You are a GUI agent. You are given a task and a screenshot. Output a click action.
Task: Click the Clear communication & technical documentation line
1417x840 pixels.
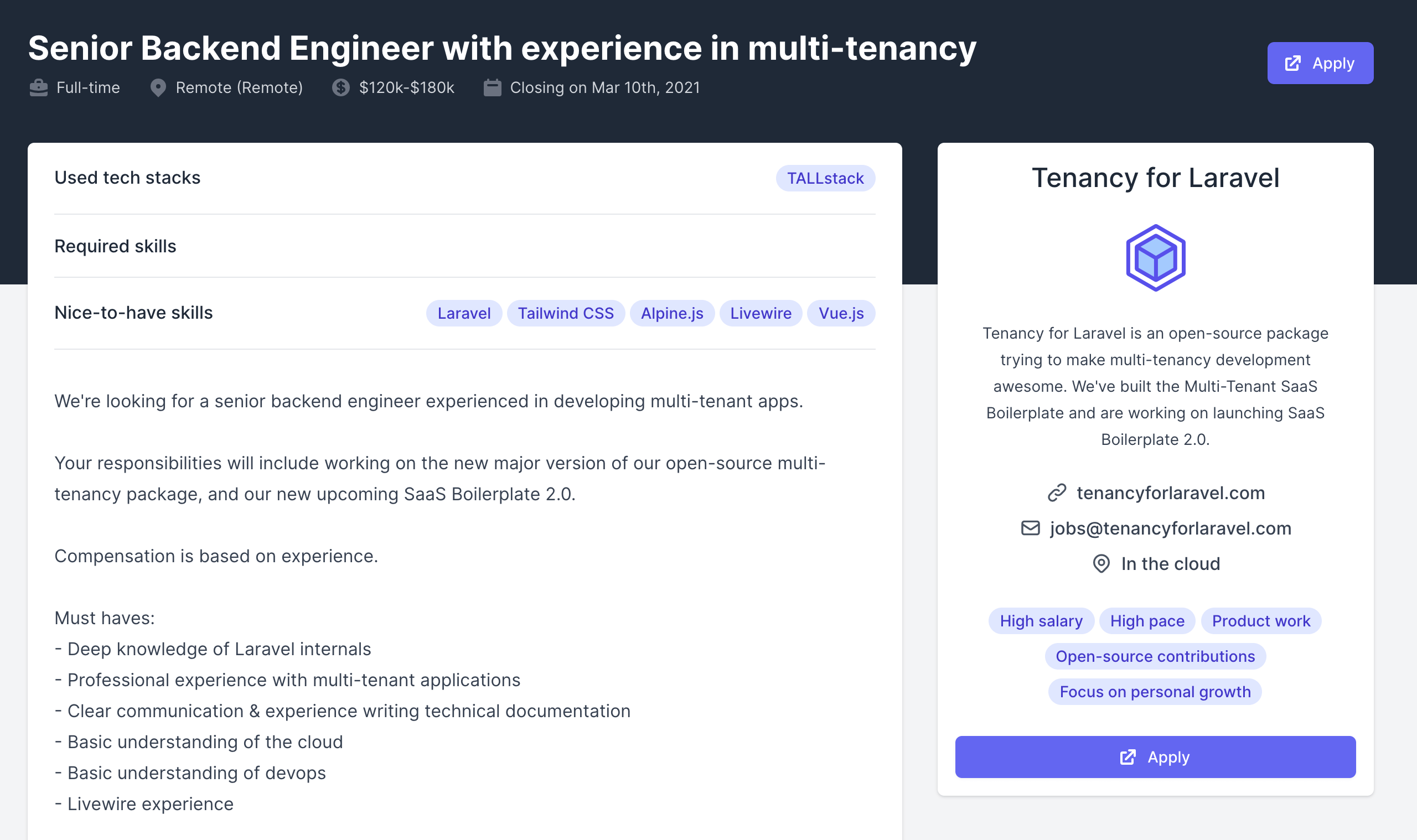point(342,711)
